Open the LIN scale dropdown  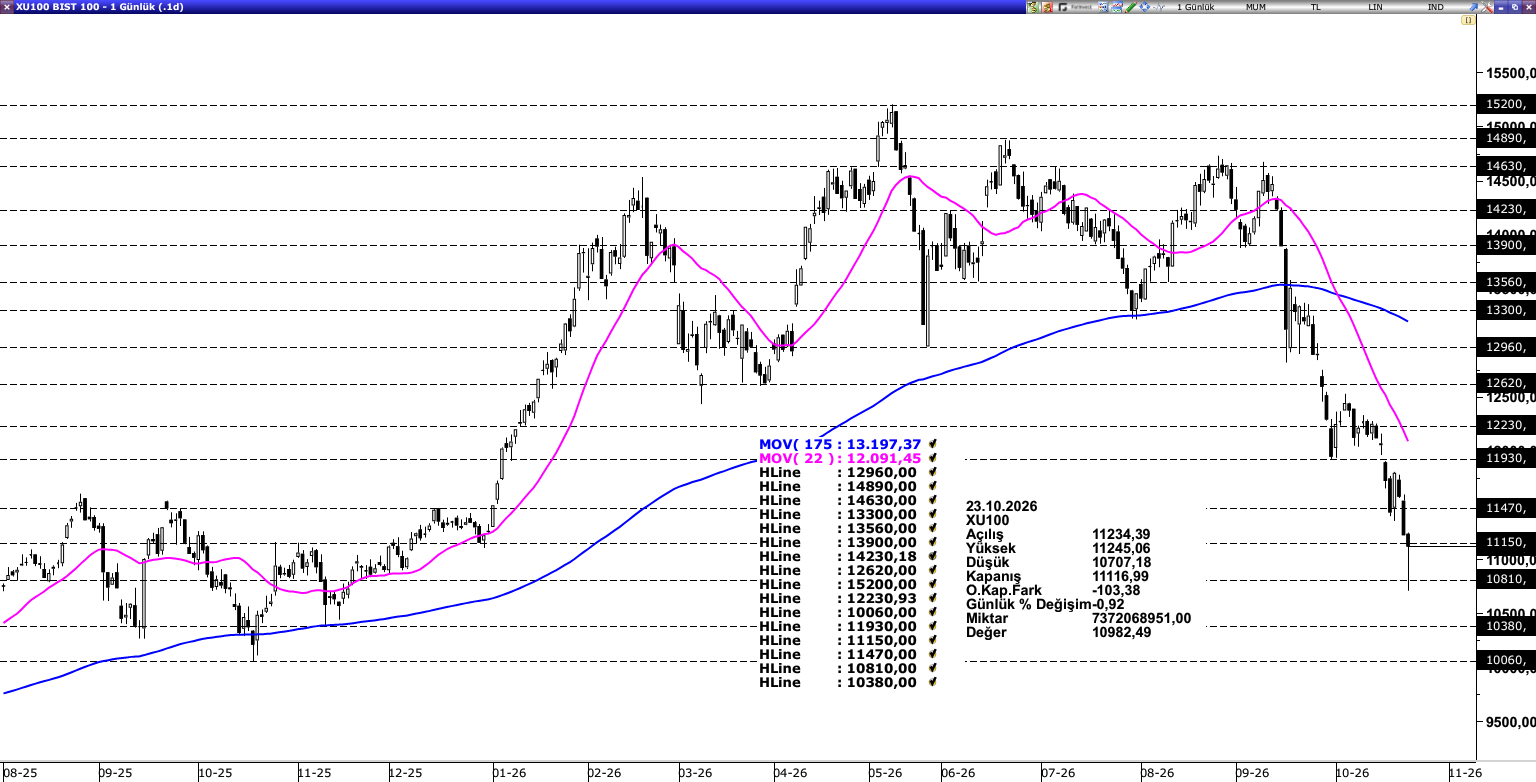pos(1376,7)
